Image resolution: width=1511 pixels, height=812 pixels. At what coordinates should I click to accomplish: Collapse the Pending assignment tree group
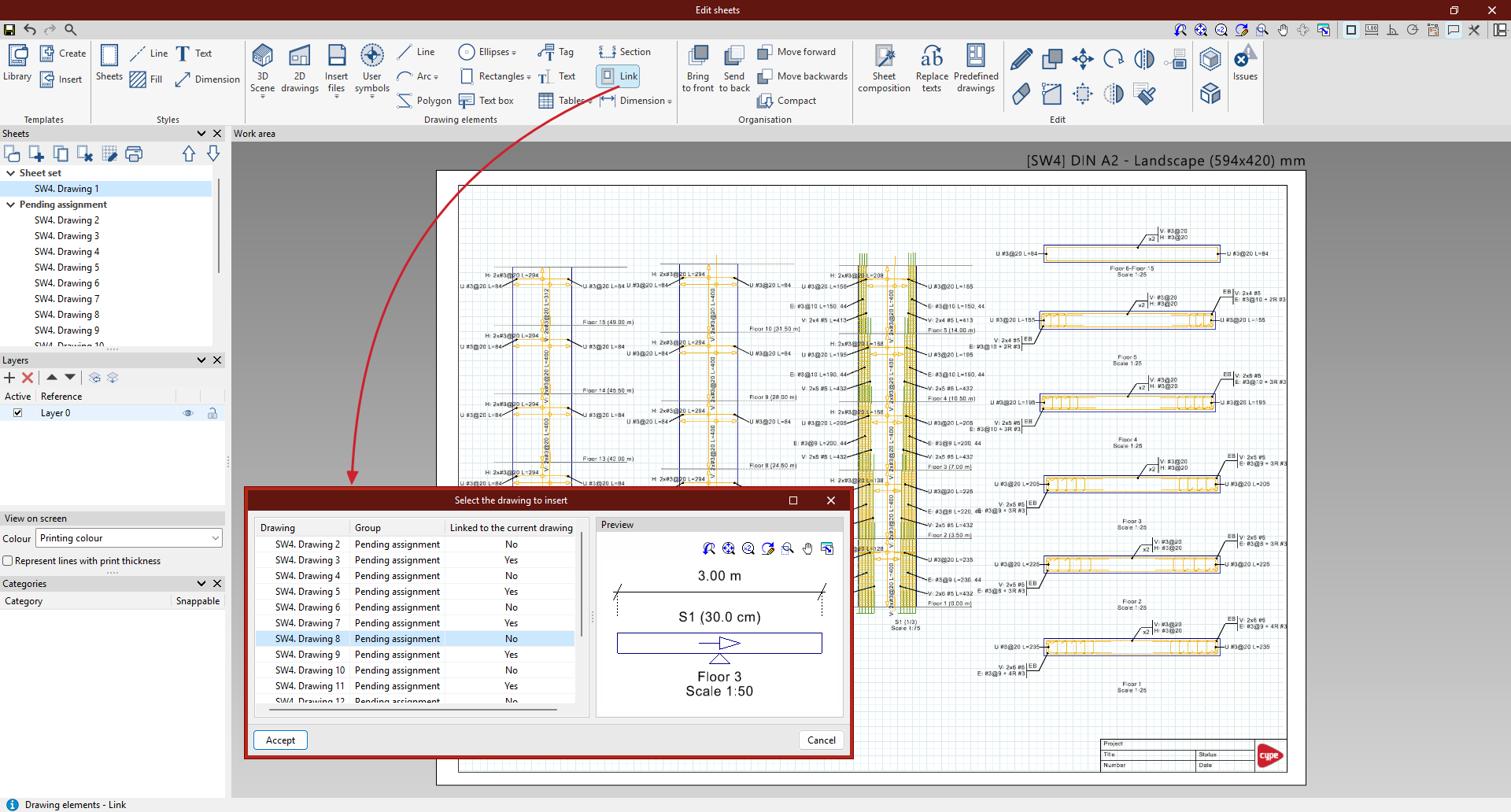[11, 205]
